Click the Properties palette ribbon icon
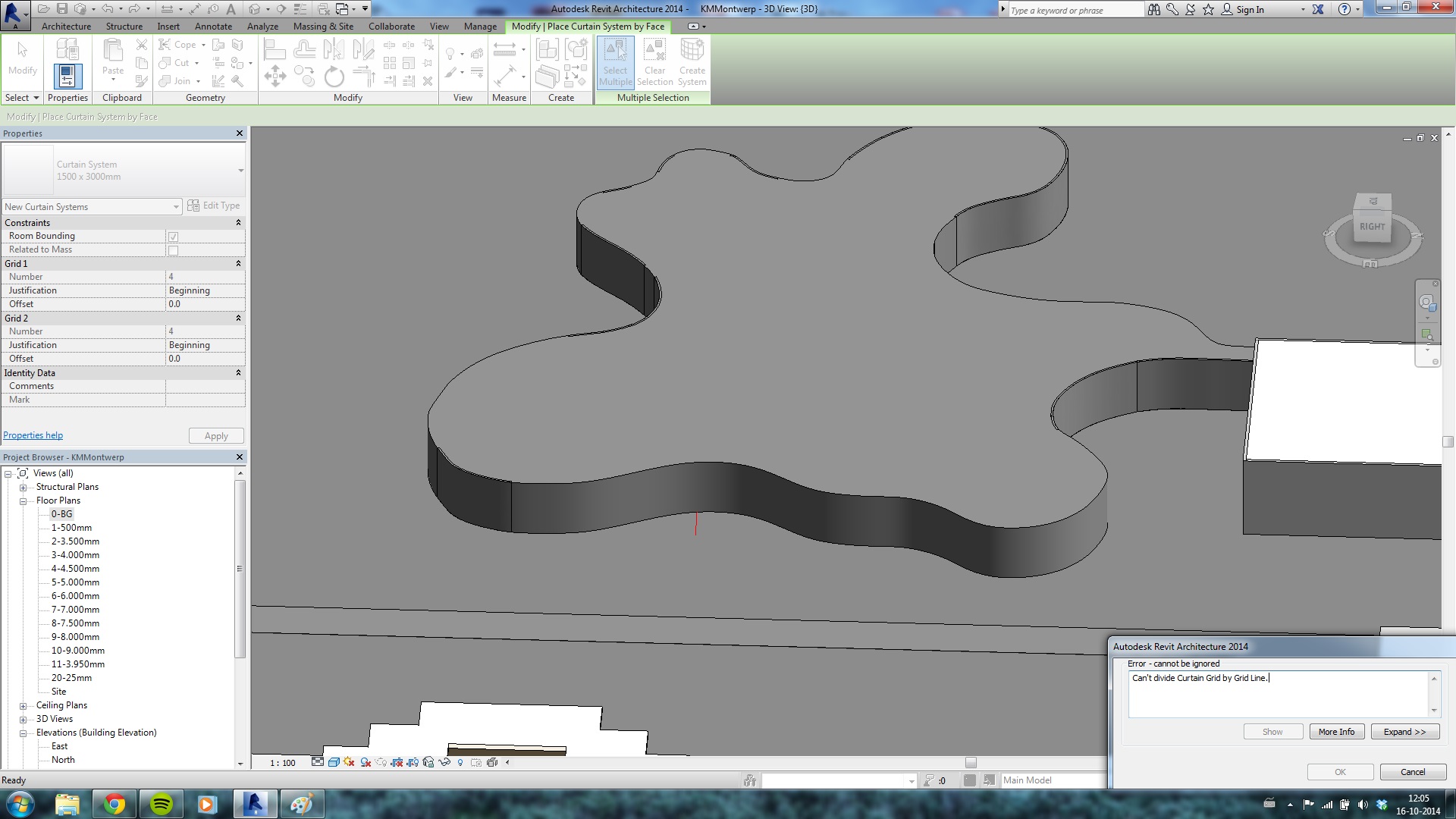 point(67,77)
